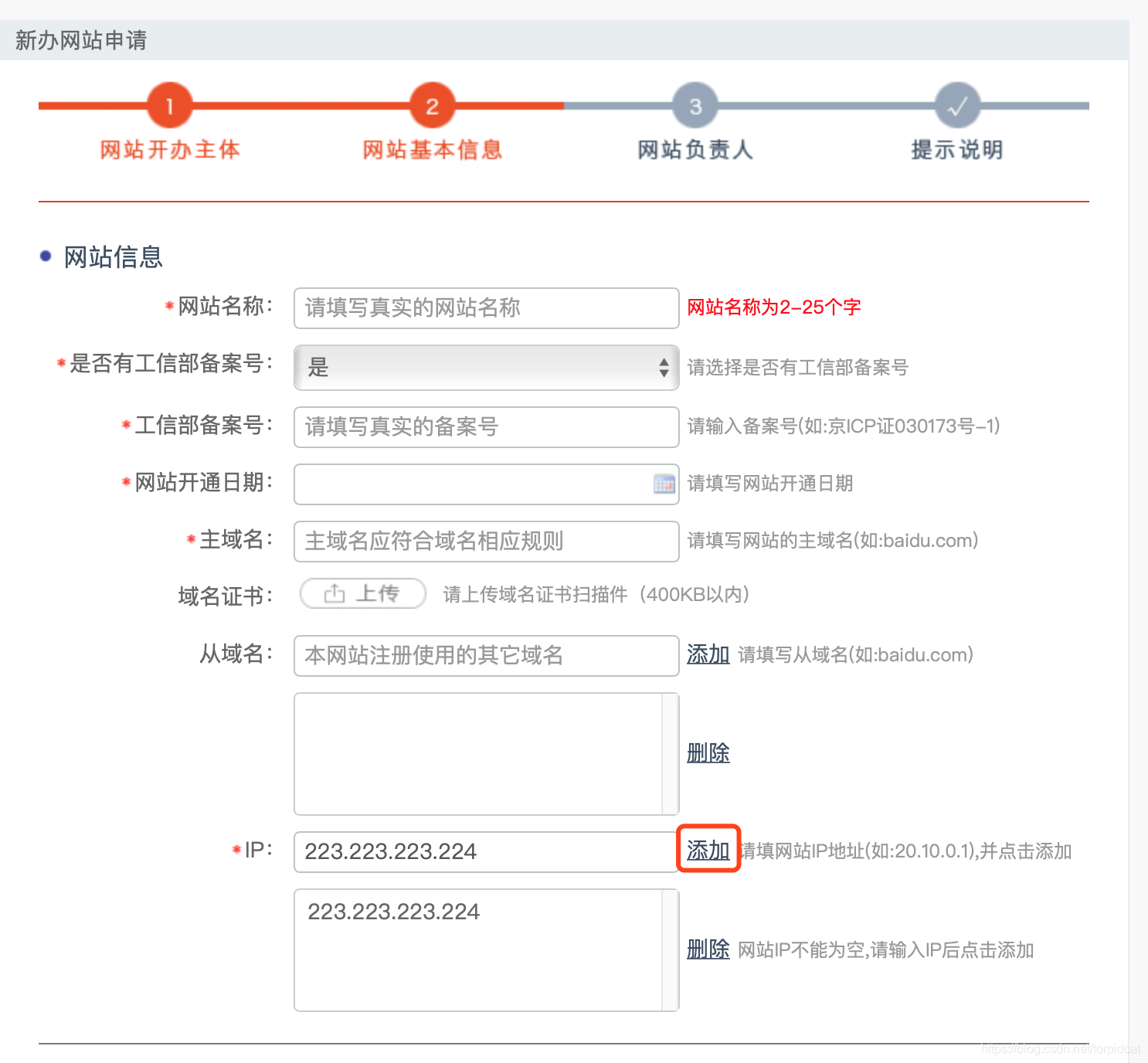Image resolution: width=1148 pixels, height=1063 pixels.
Task: Focus the IP input field containing 223.223.223.224
Action: click(x=486, y=852)
